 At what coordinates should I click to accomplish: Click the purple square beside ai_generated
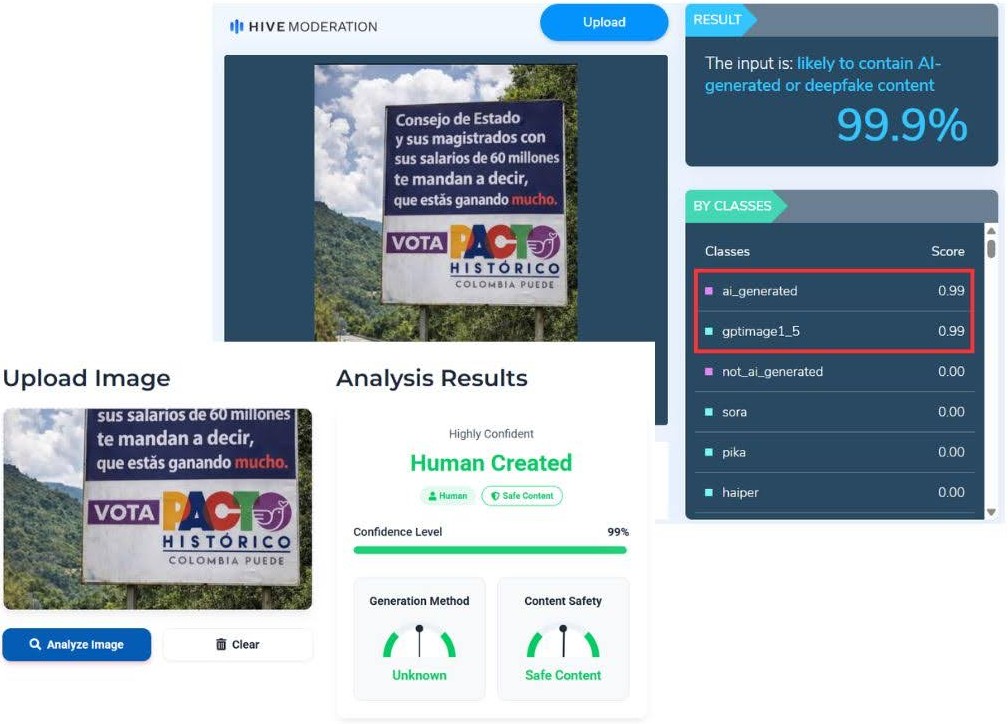point(709,292)
